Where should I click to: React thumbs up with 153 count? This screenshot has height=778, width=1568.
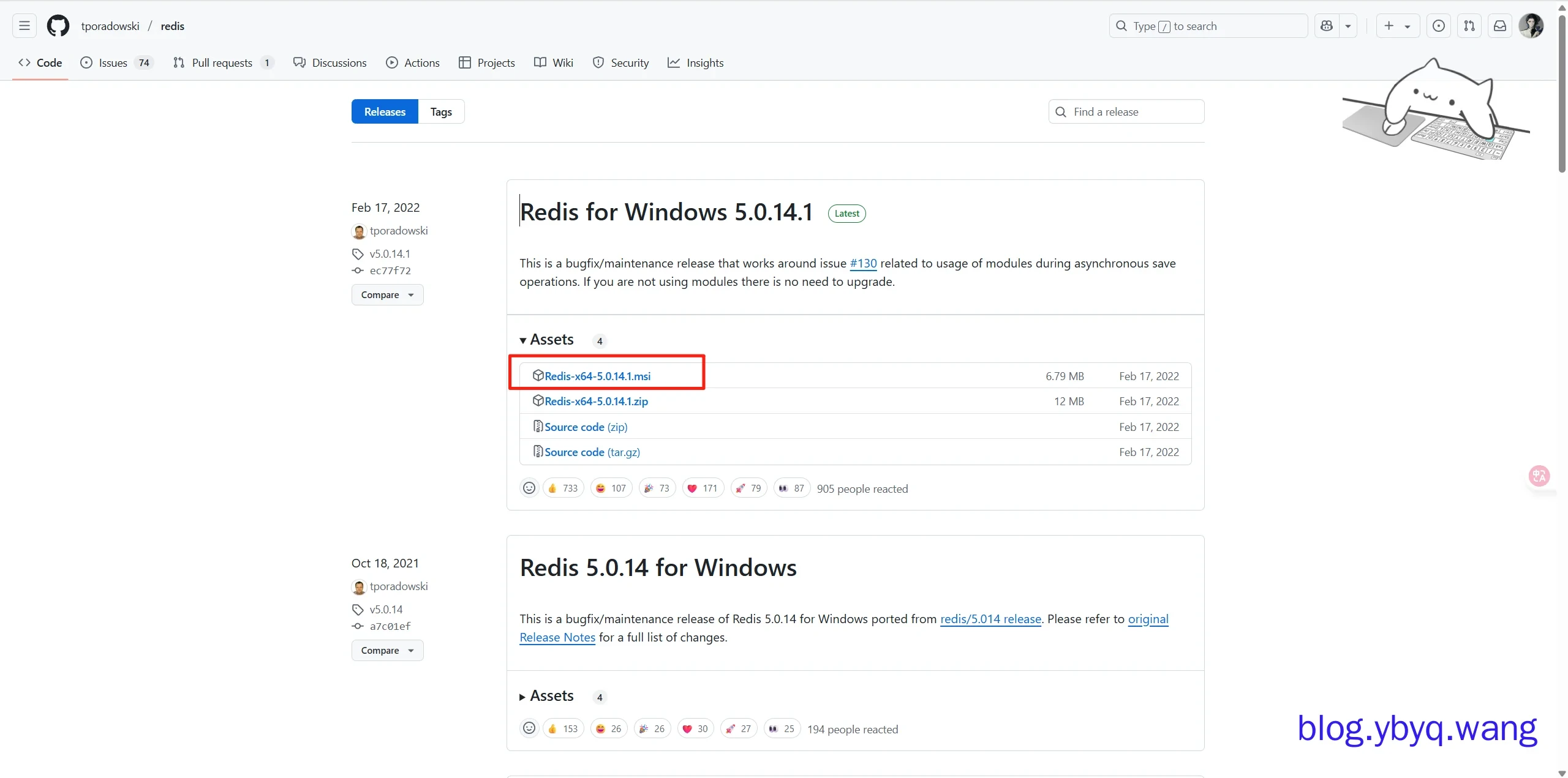coord(563,728)
